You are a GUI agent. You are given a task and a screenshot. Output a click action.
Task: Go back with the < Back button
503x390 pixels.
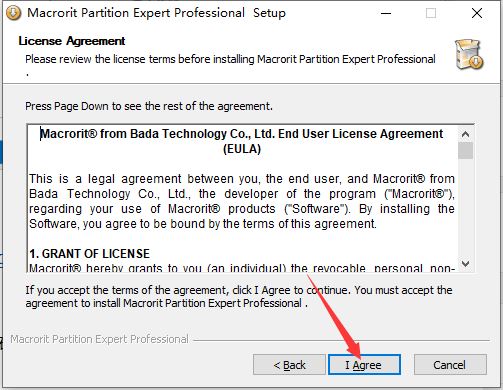(289, 365)
